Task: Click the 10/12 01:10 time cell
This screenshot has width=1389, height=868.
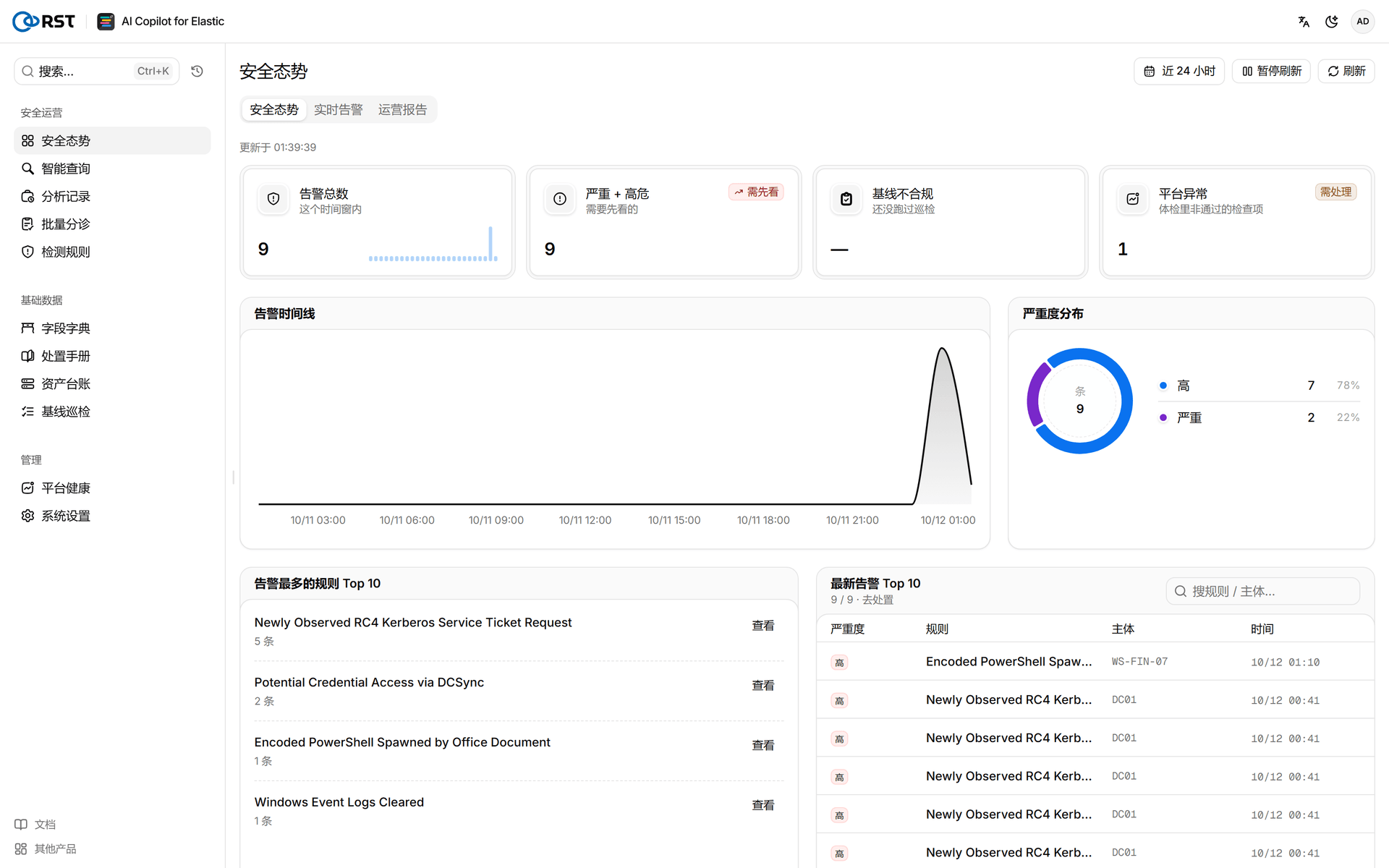Action: (x=1285, y=663)
